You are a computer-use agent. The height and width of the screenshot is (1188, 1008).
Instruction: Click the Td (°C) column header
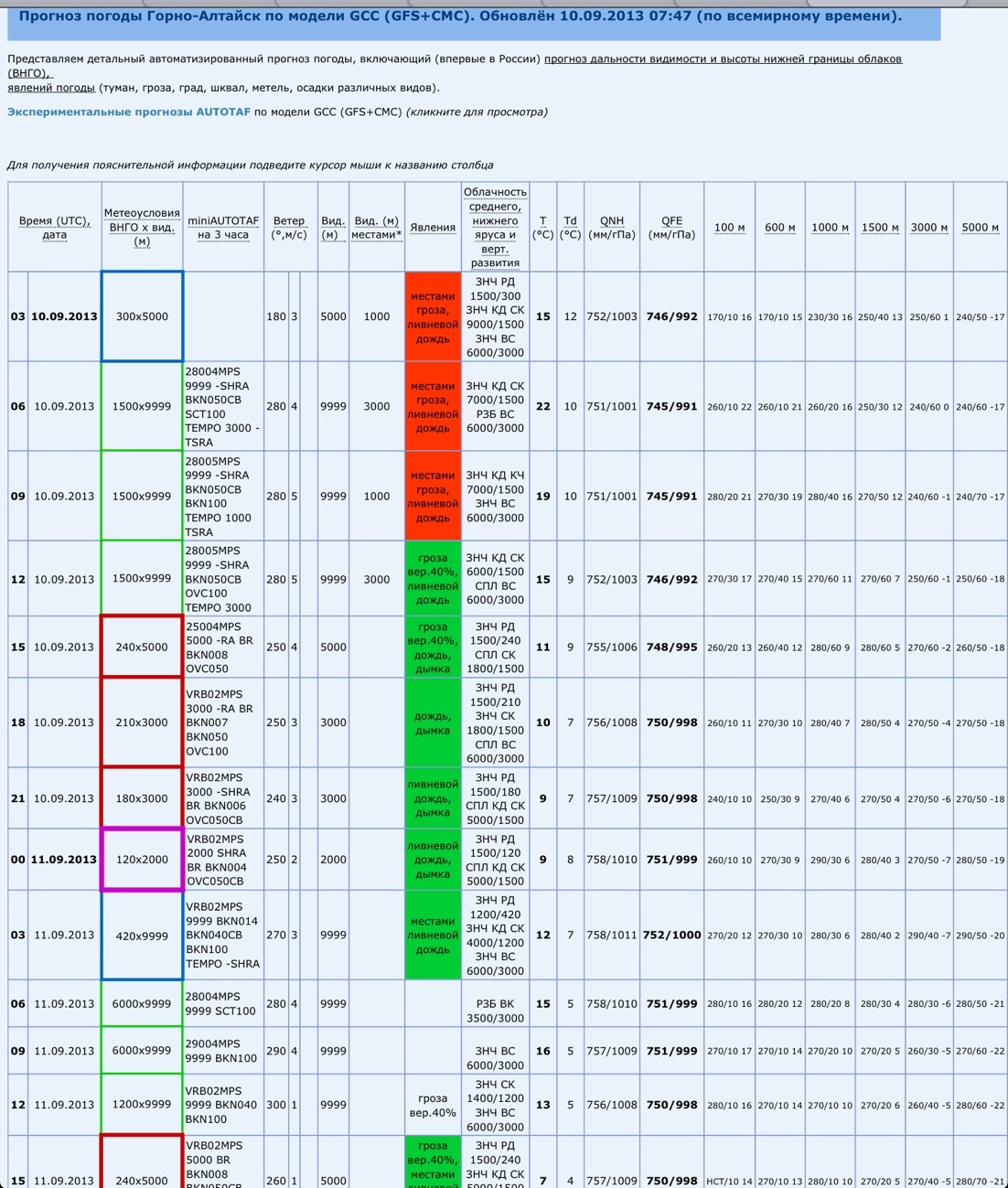(570, 228)
